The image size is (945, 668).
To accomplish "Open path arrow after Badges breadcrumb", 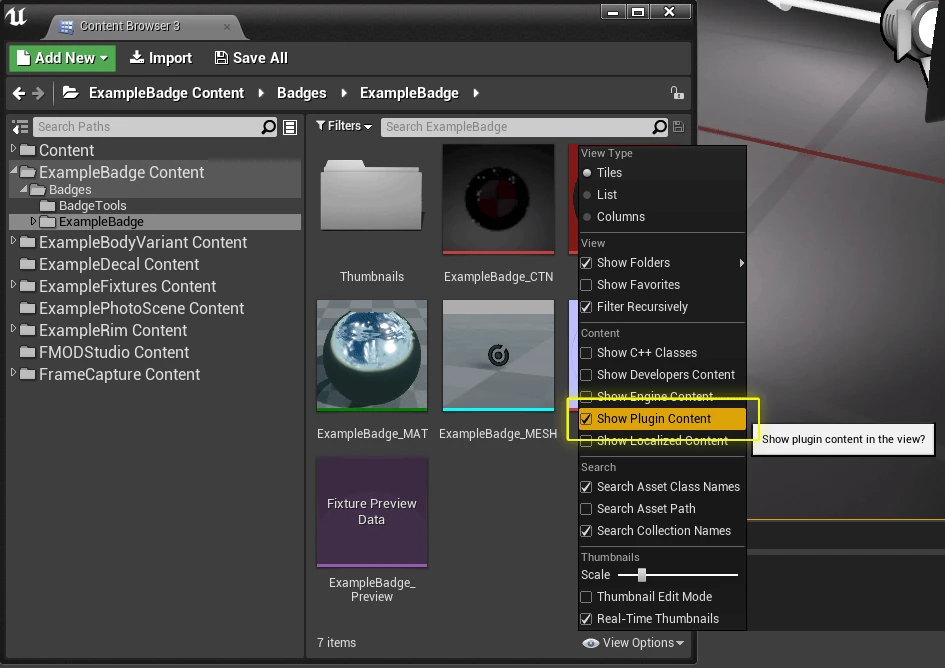I will pyautogui.click(x=344, y=93).
